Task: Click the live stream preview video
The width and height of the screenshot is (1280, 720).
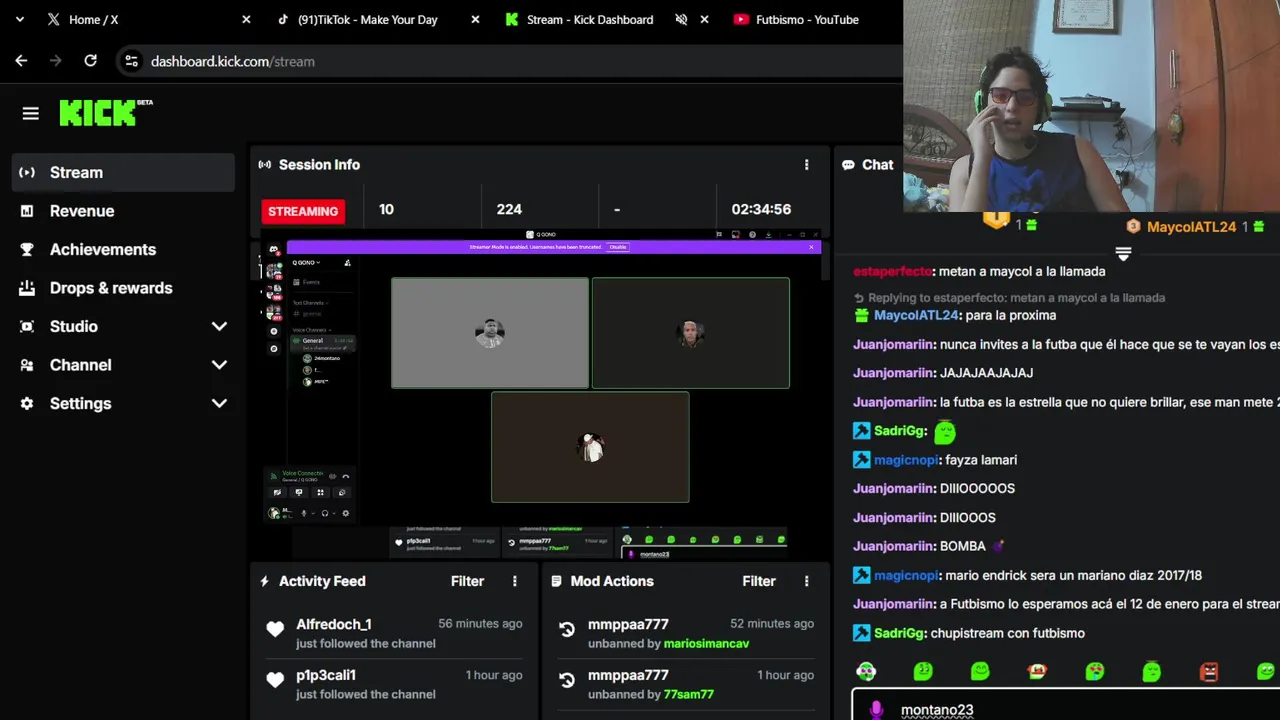Action: (x=540, y=395)
